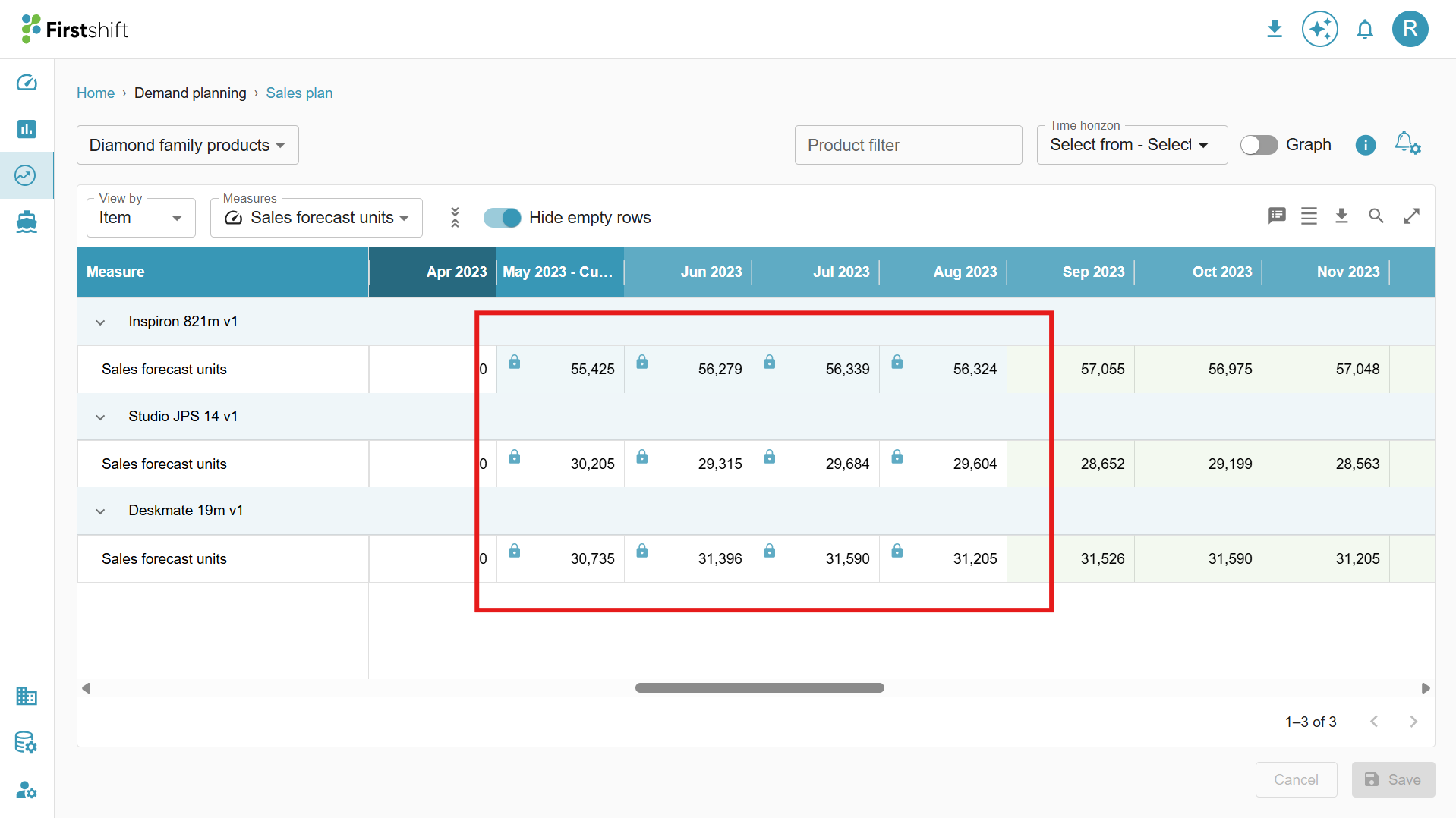This screenshot has height=818, width=1456.
Task: Open the notifications bell in header
Action: point(1365,29)
